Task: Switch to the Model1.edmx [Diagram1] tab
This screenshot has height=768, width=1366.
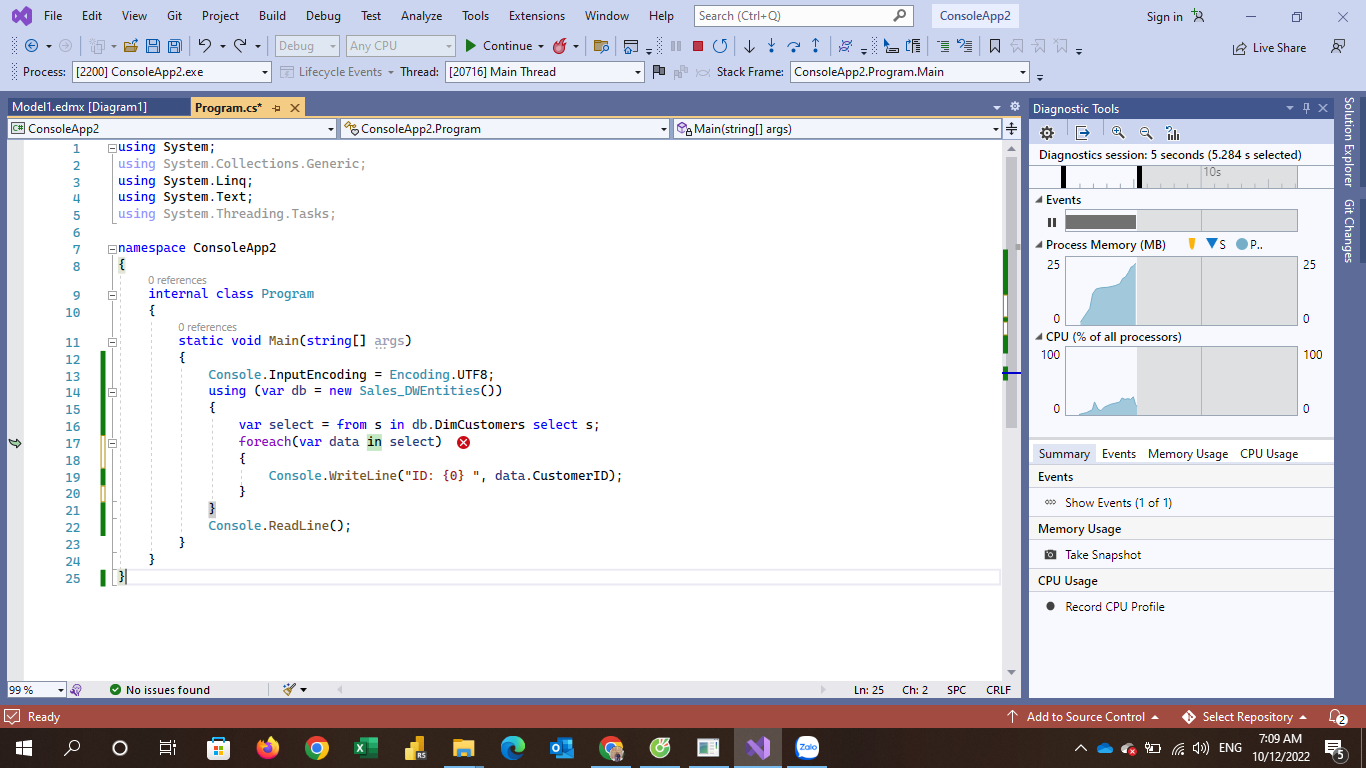Action: click(80, 107)
